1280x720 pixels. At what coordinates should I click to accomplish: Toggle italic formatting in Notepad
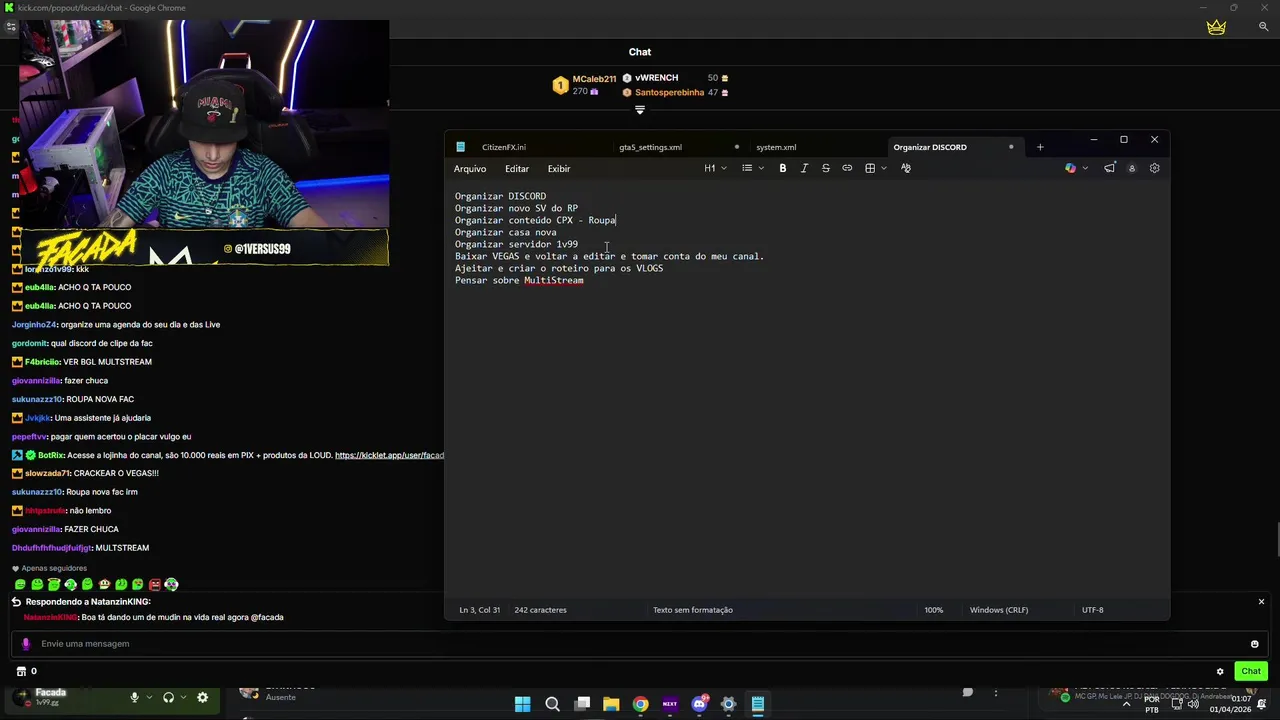pyautogui.click(x=804, y=168)
